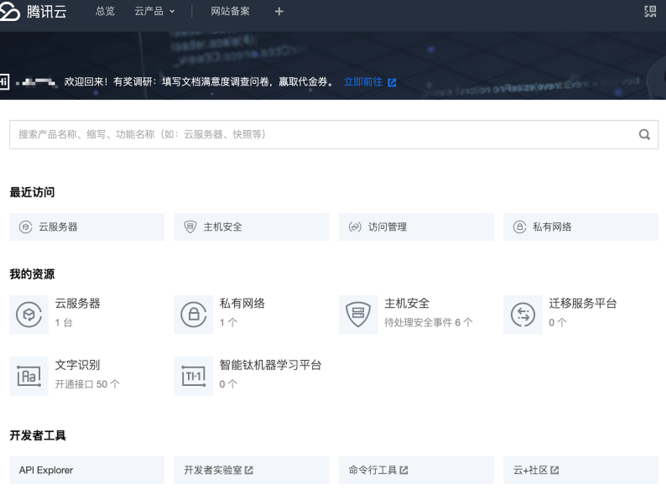This screenshot has height=500, width=666.
Task: Click the lock icon in recent 私有网络
Action: point(519,227)
